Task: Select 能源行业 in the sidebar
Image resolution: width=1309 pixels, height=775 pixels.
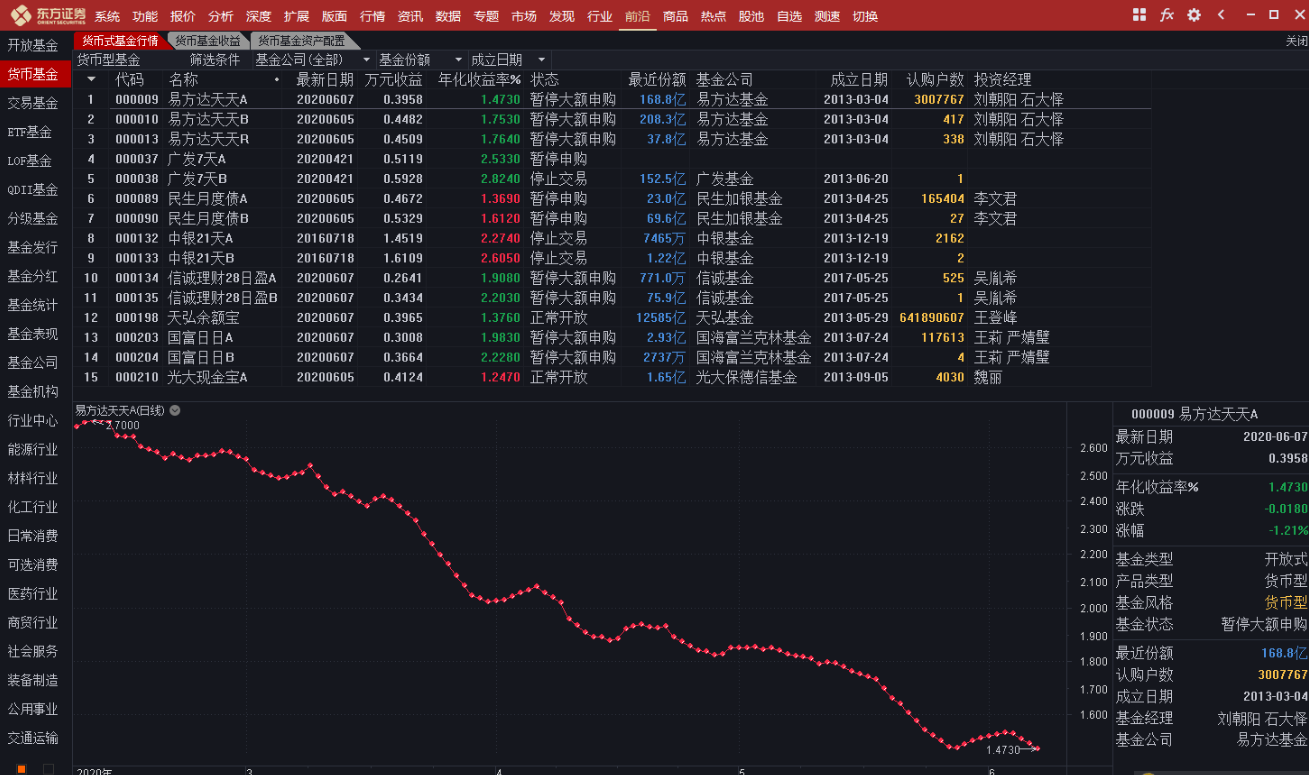Action: [33, 449]
